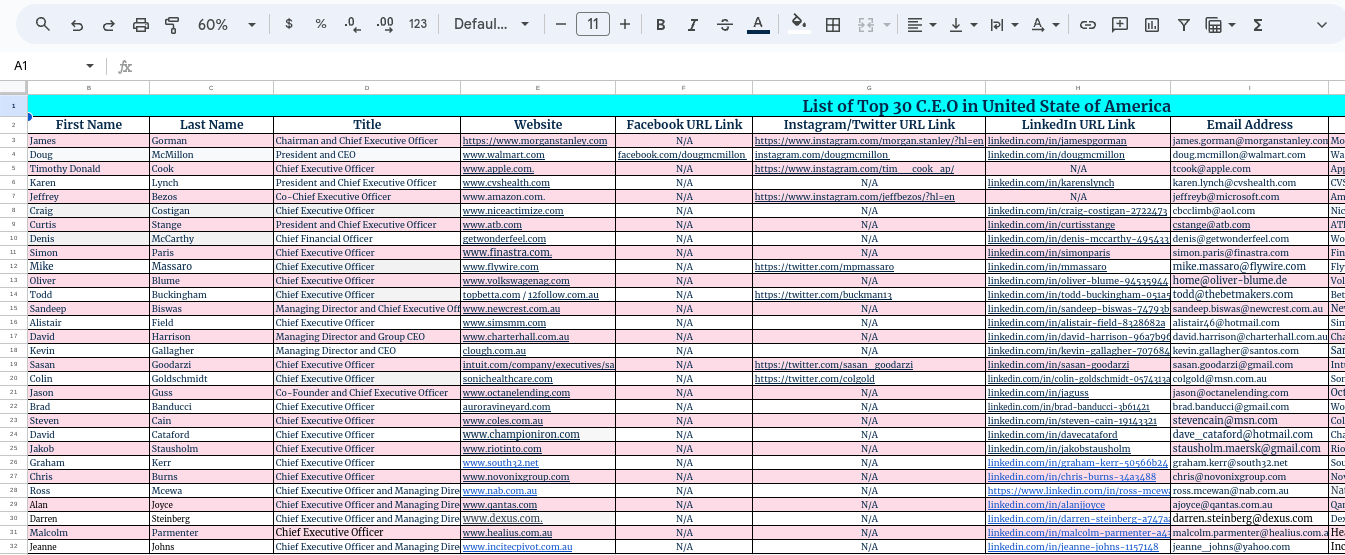Image resolution: width=1345 pixels, height=555 pixels.
Task: Collapse the toolbar with chevron
Action: click(1322, 24)
